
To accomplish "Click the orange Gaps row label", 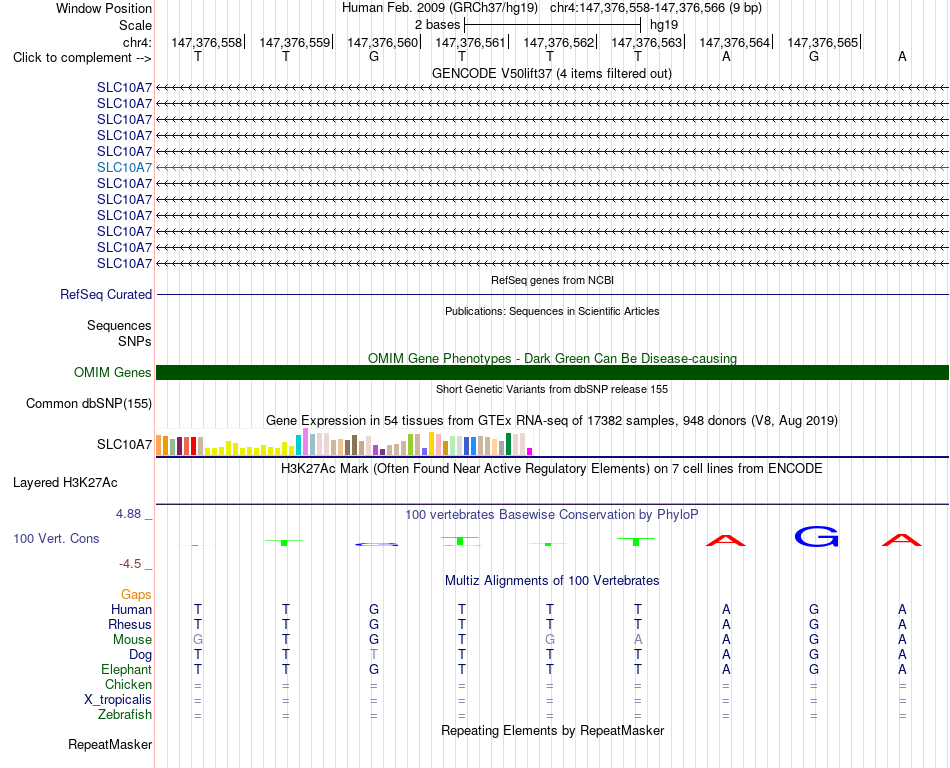I will tap(136, 595).
